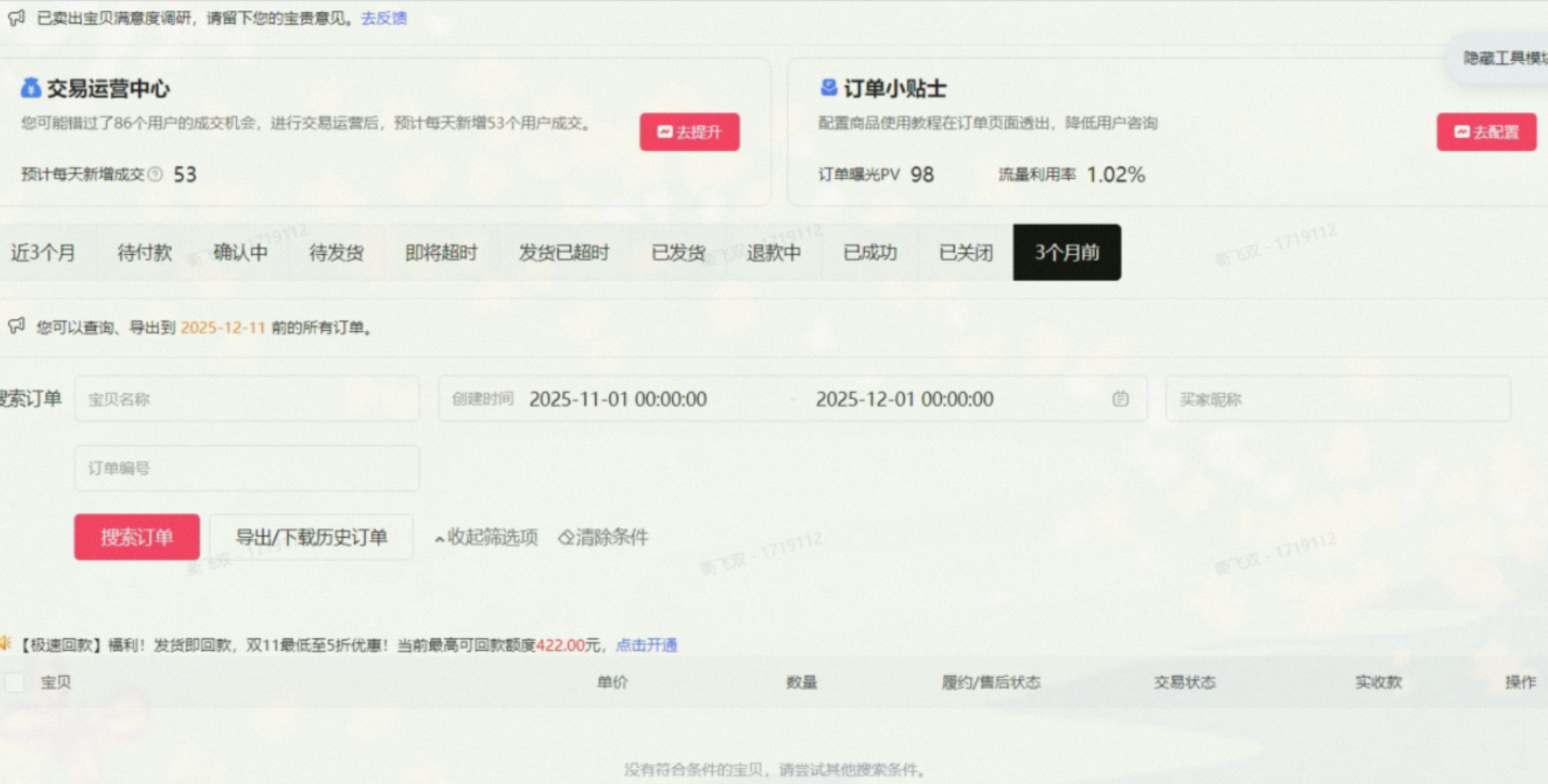Open the 去反馈 feedback link

pos(384,18)
